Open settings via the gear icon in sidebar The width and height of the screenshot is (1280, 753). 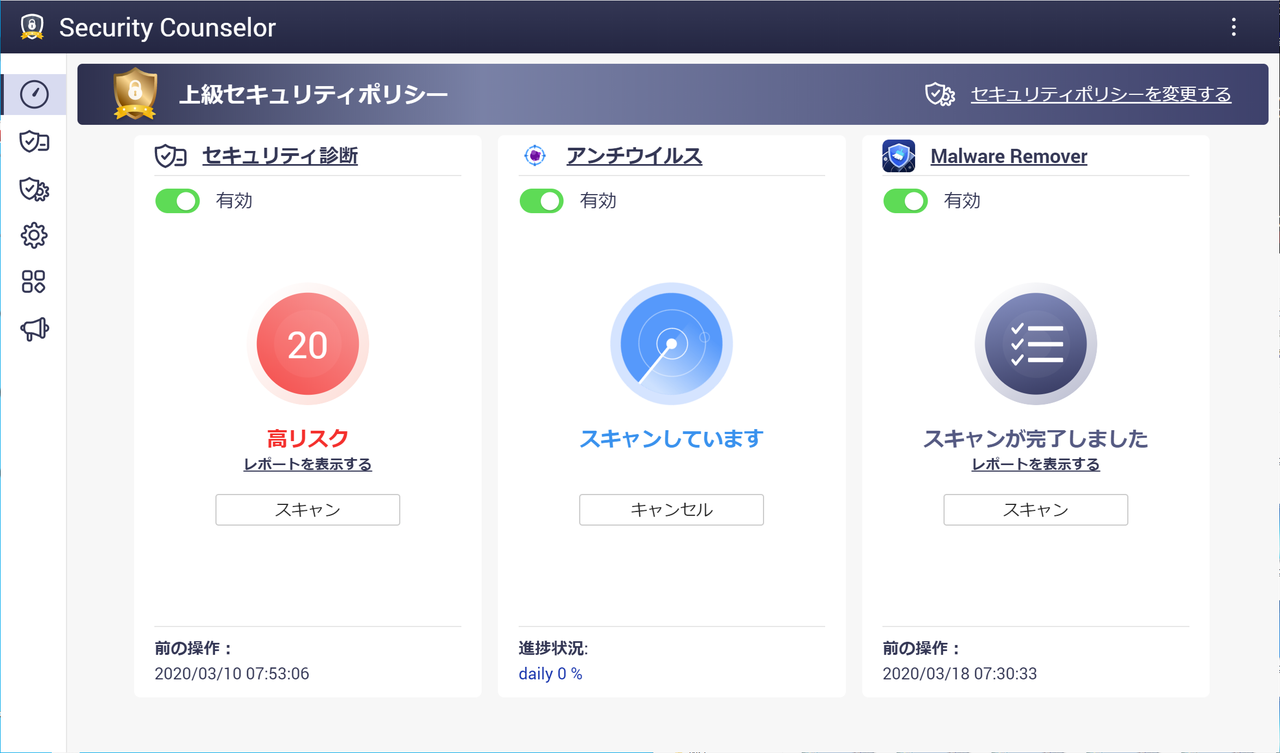pyautogui.click(x=33, y=235)
